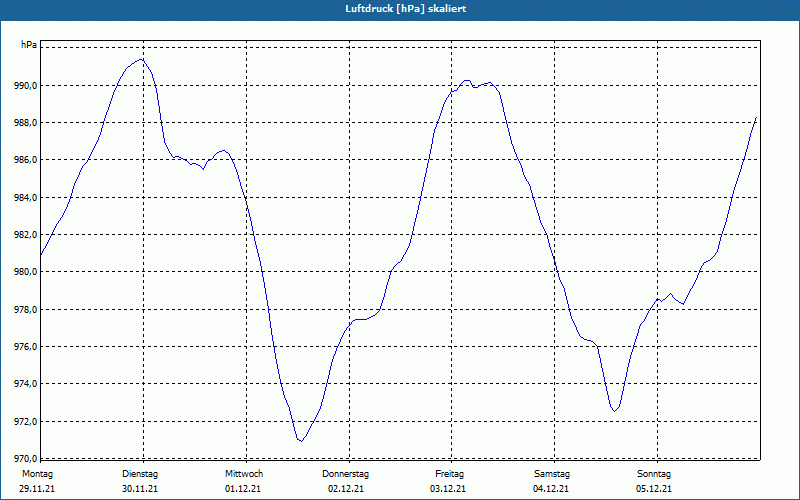Click the 980,0 axis value
800x500 pixels.
pyautogui.click(x=26, y=272)
